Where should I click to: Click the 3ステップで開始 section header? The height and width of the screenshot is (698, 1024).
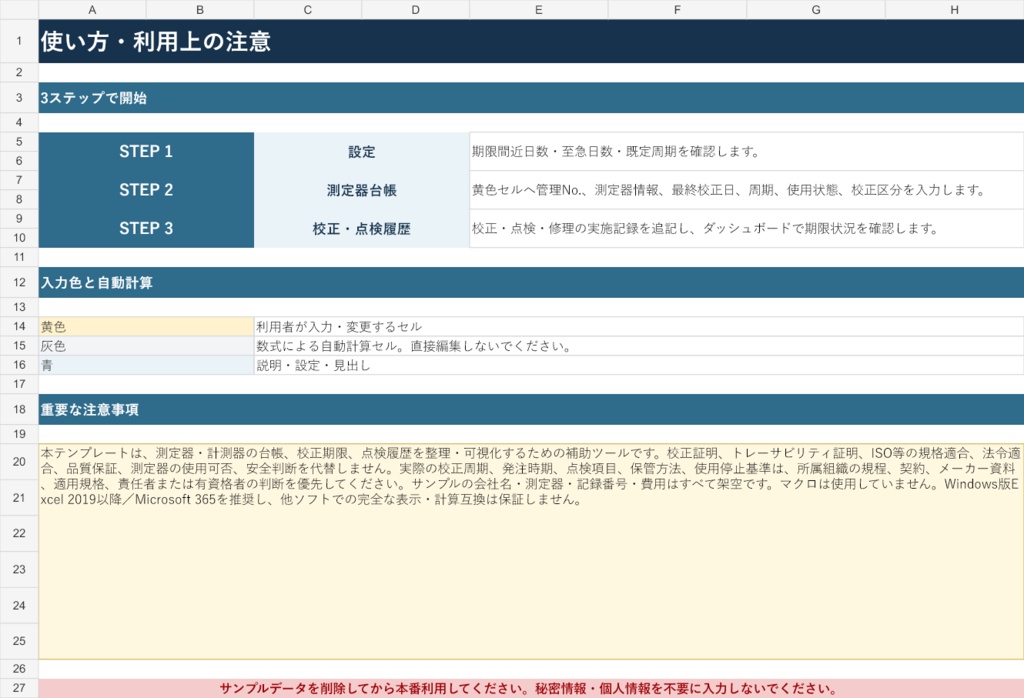531,98
